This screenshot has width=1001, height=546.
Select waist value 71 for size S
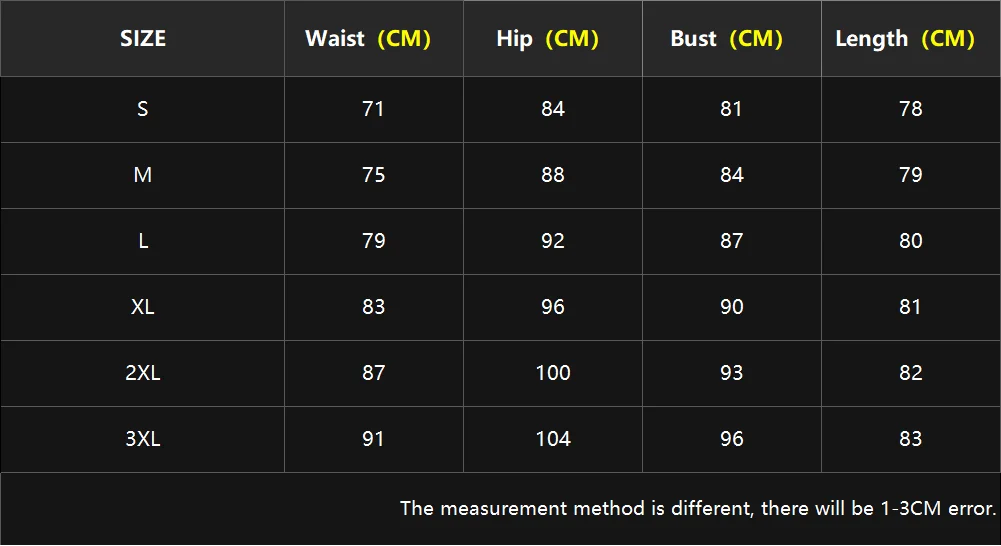[x=373, y=109]
